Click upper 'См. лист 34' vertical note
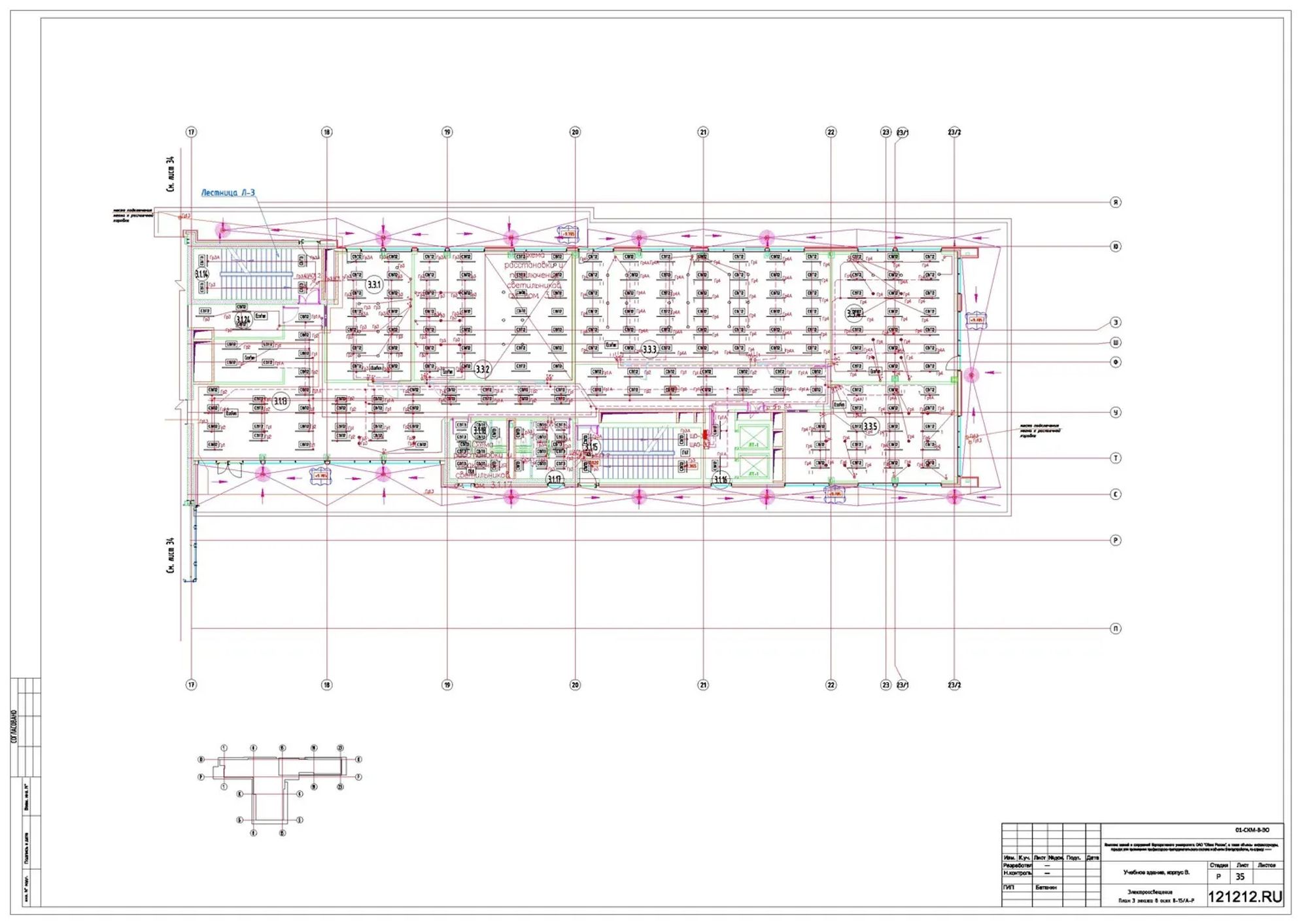The width and height of the screenshot is (1308, 924). (171, 173)
